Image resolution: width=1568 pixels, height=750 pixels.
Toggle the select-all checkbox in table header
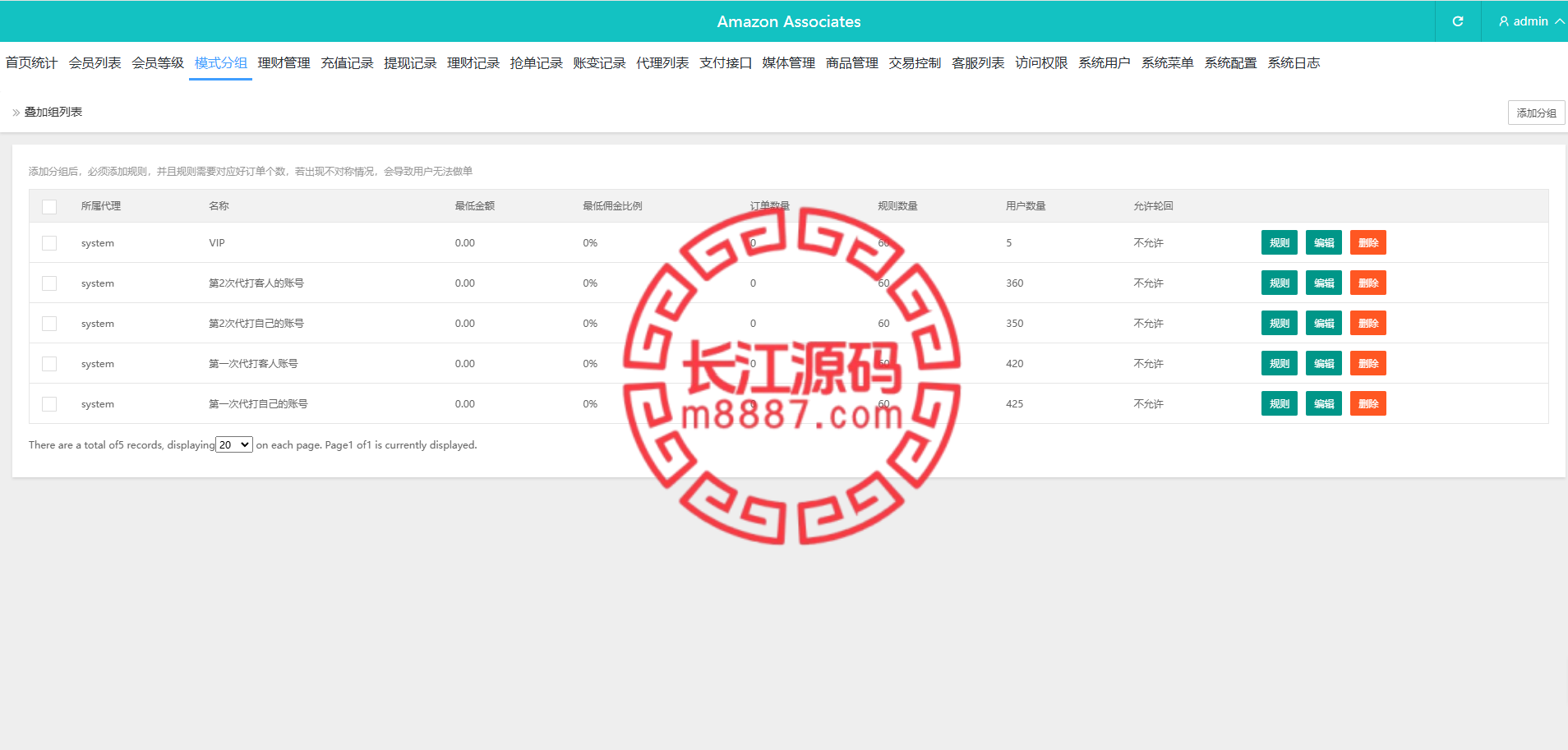[x=49, y=207]
